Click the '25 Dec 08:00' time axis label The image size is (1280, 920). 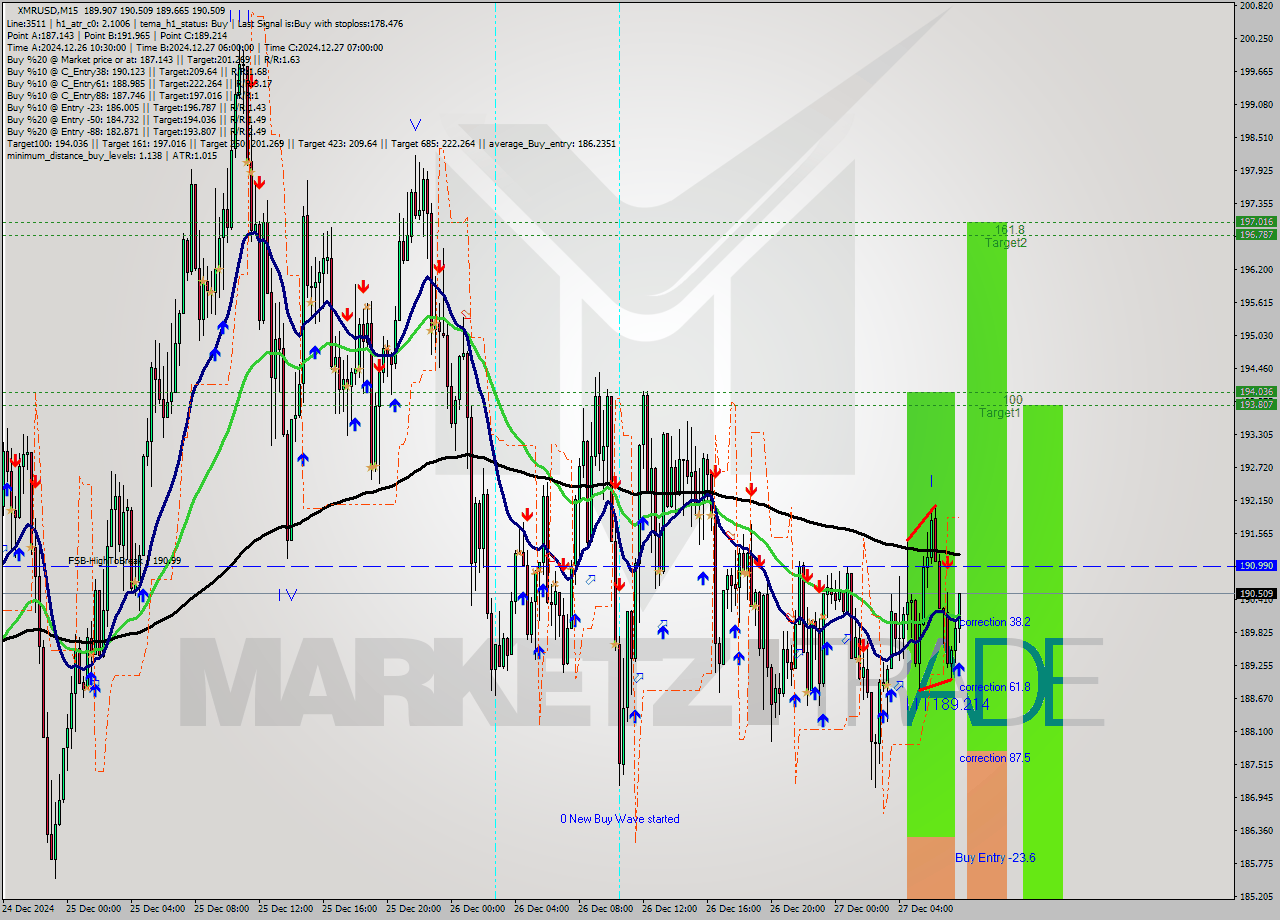(x=221, y=909)
